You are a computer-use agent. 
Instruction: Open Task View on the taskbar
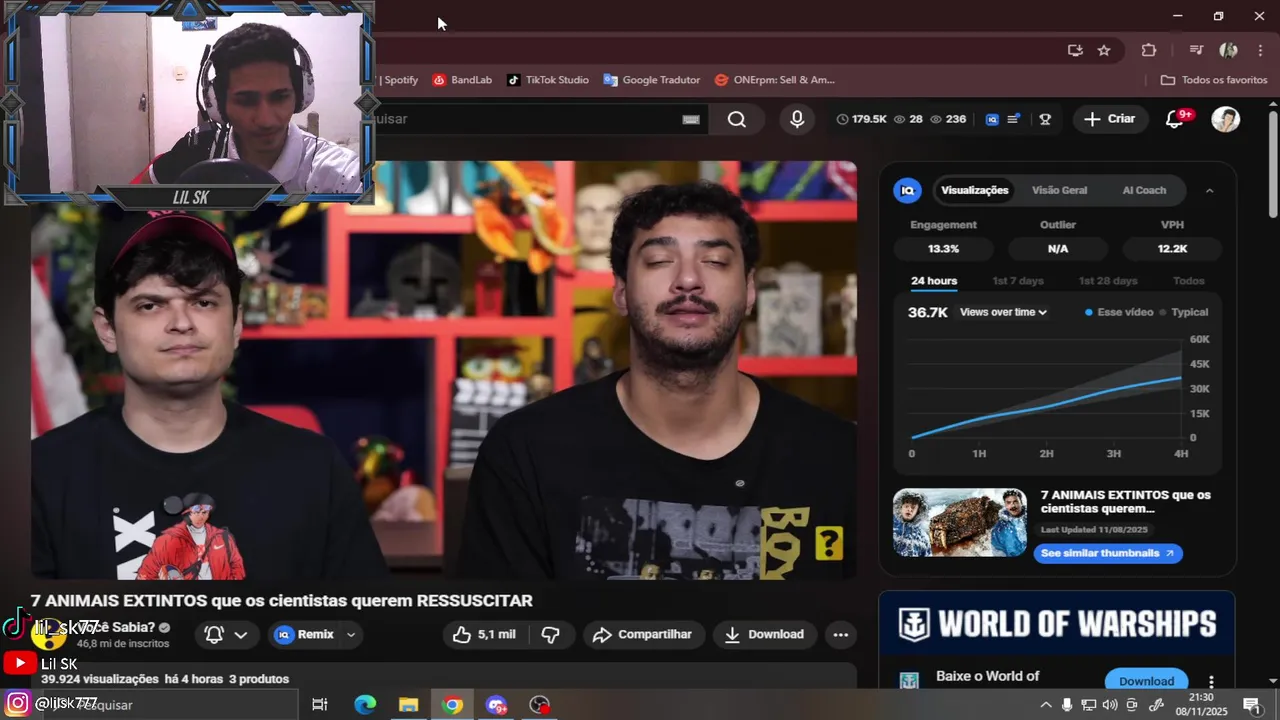(x=320, y=705)
